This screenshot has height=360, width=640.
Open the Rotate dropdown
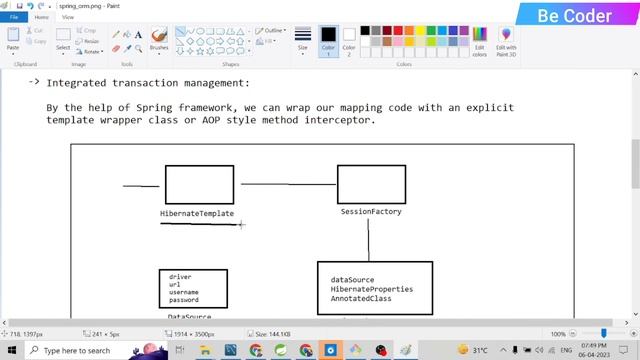(90, 51)
